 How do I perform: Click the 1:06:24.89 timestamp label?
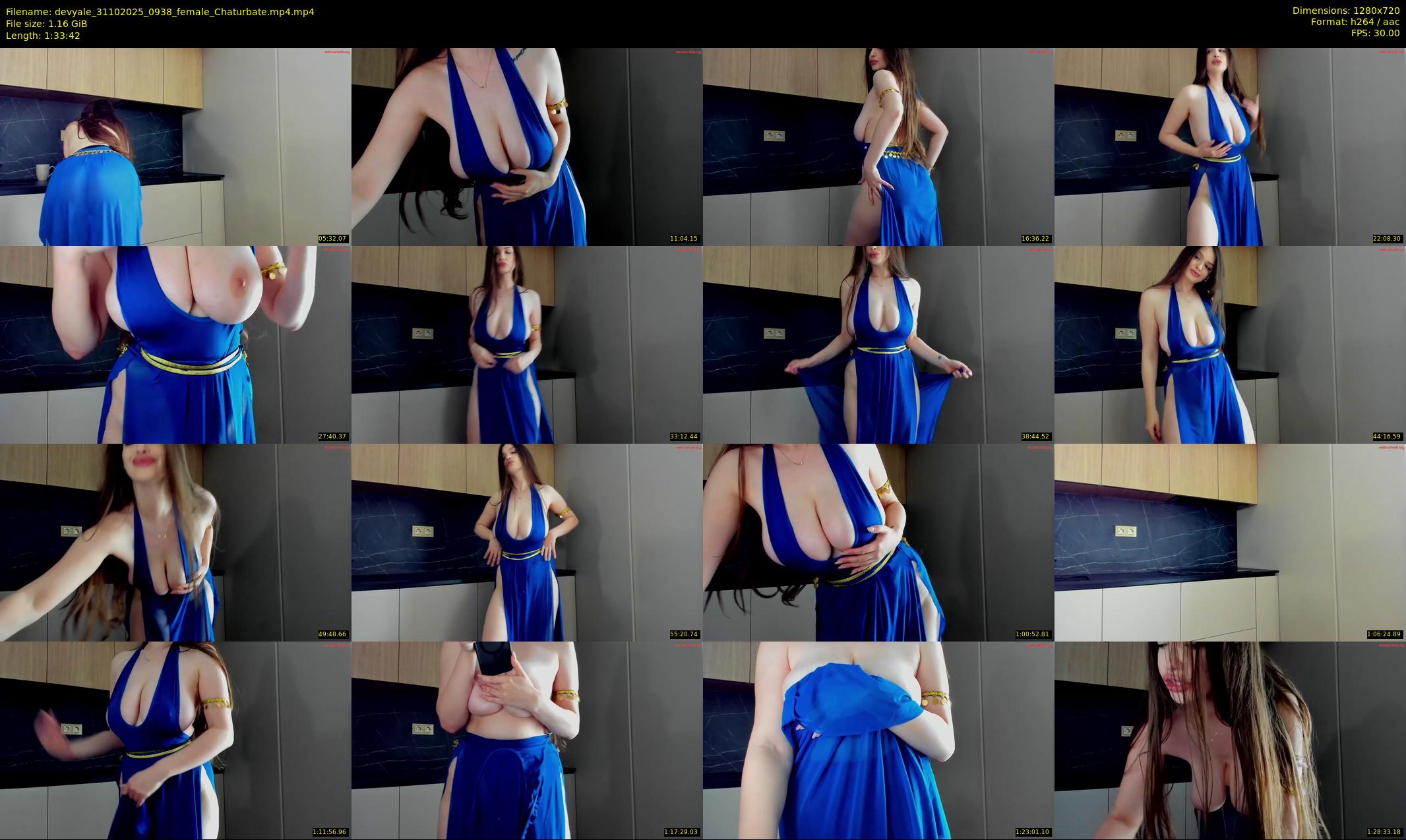tap(1385, 634)
